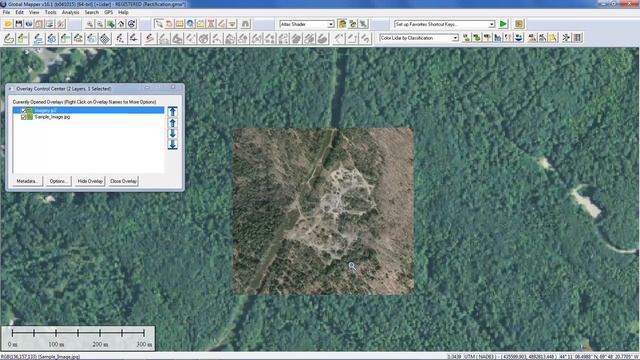This screenshot has width=640, height=360.
Task: Move selected overlay up one level
Action: point(173,123)
